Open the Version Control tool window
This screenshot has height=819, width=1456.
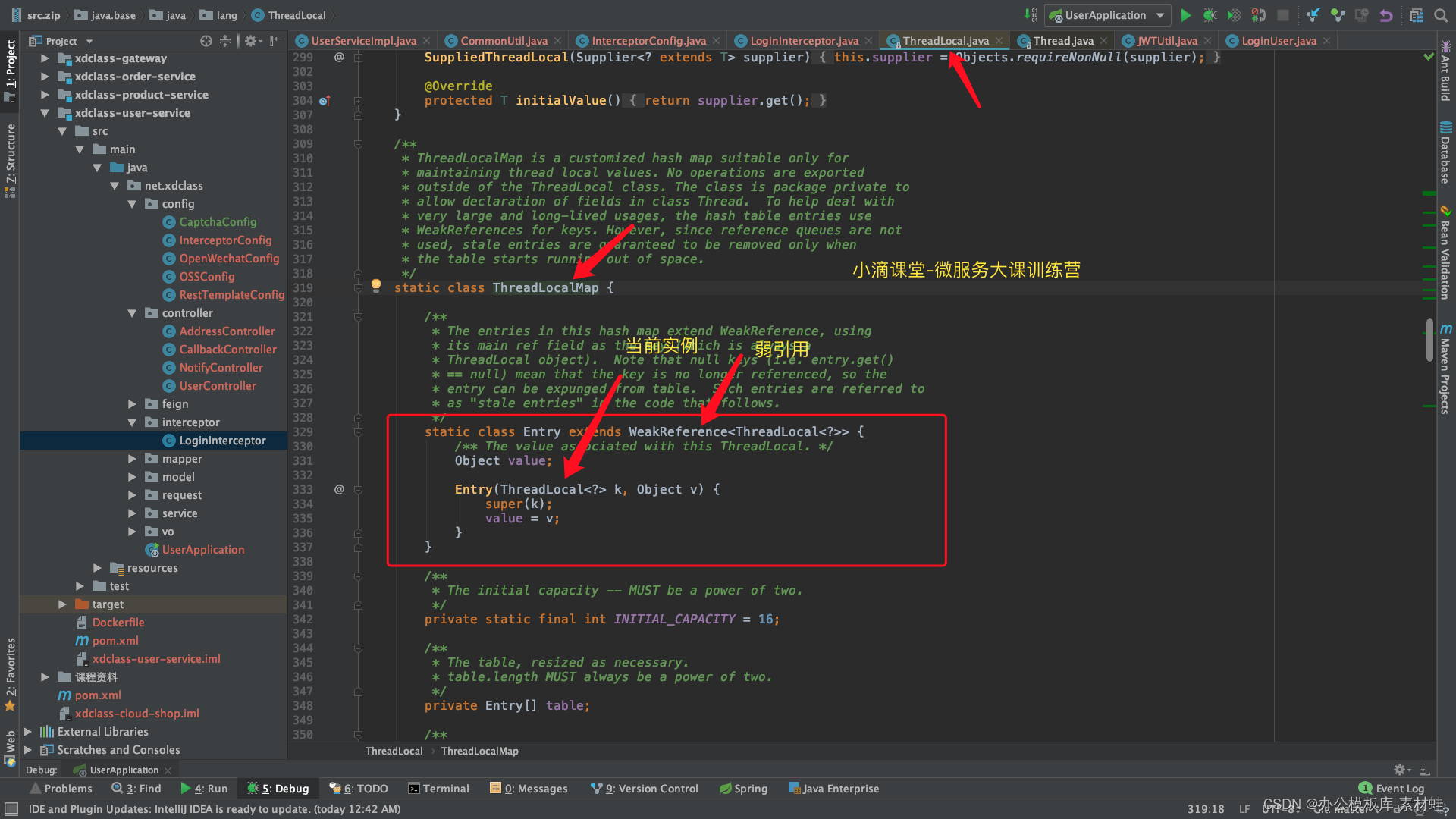coord(645,789)
